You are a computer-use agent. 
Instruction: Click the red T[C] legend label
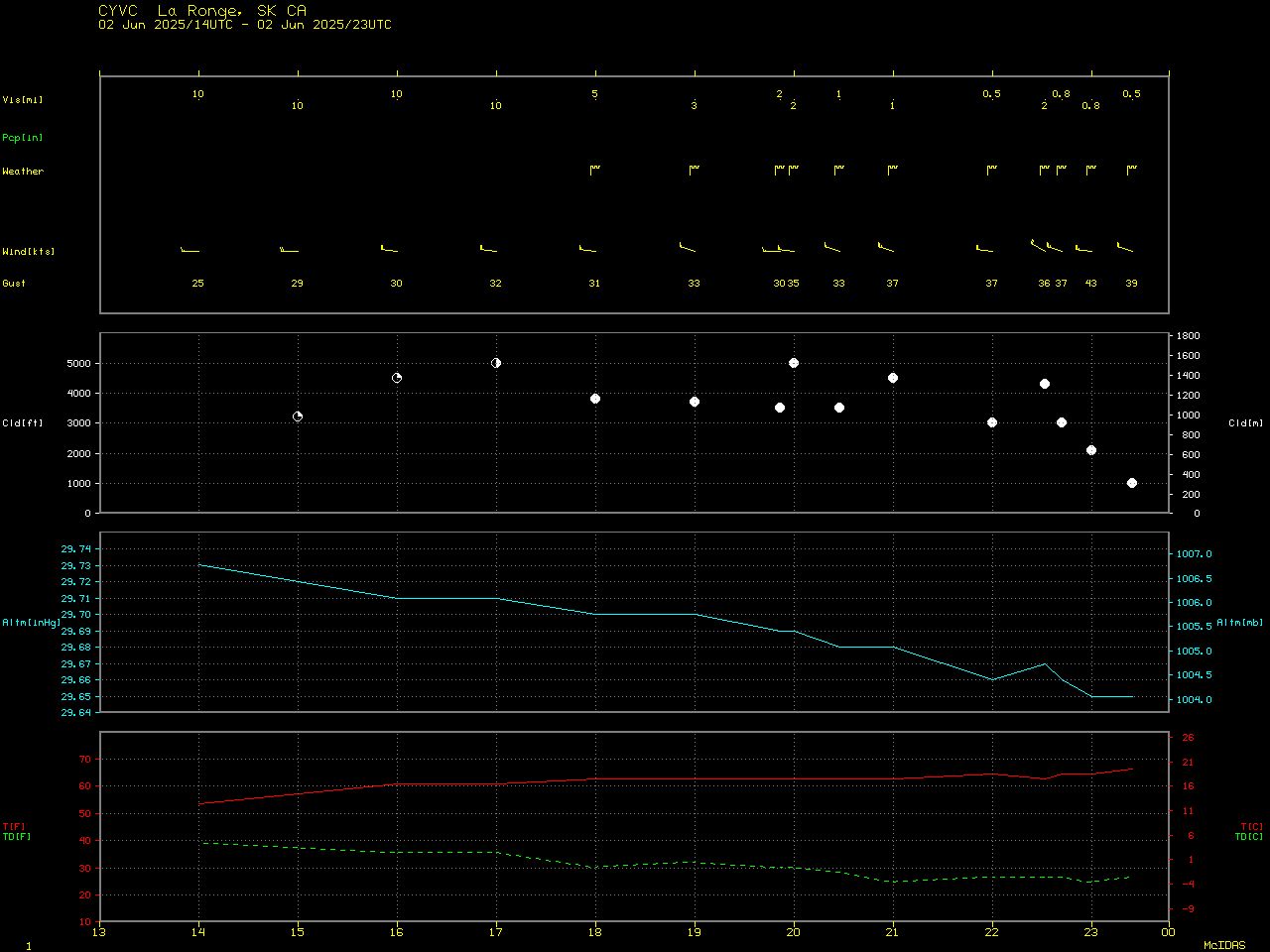(x=1252, y=827)
